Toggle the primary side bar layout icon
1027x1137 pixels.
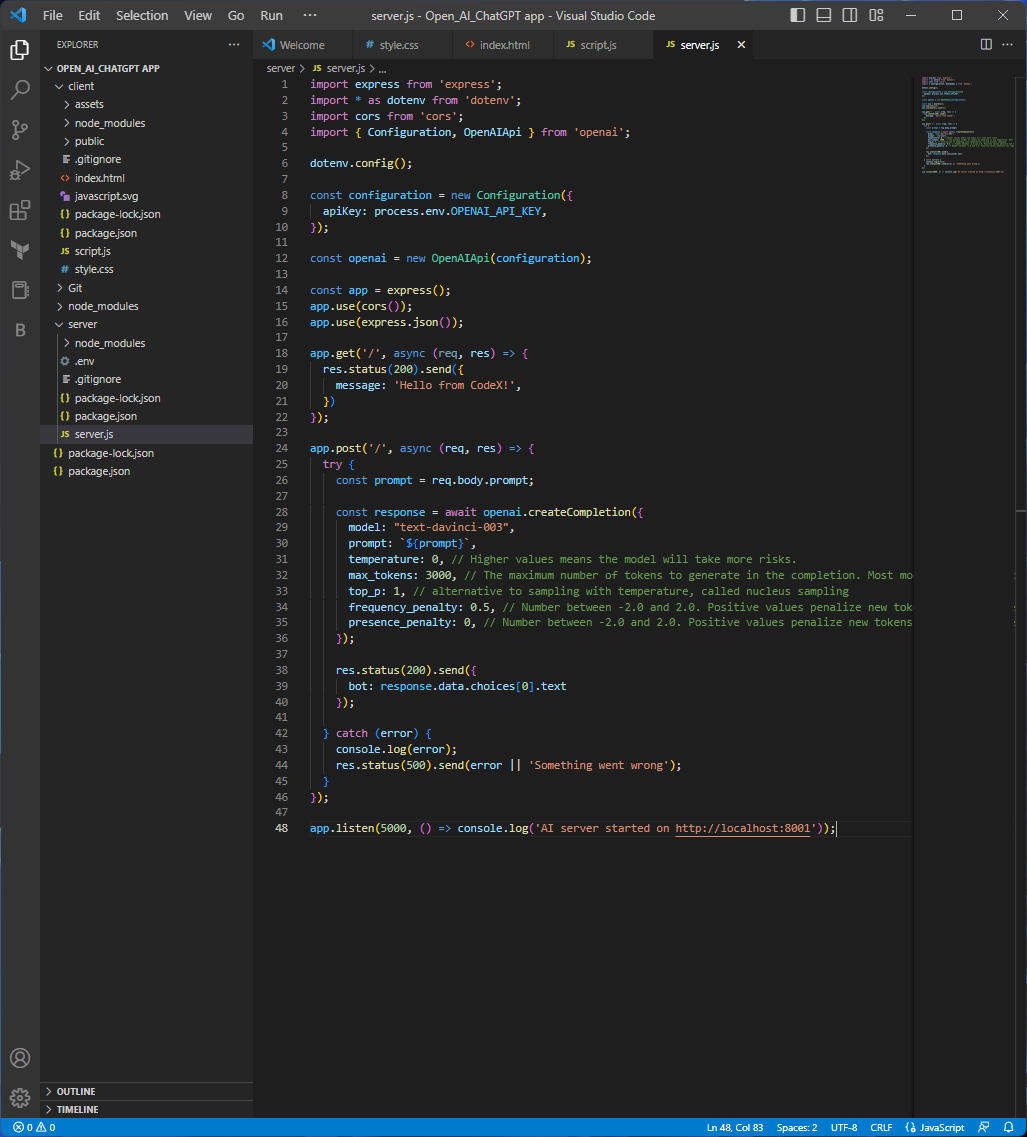coord(797,15)
